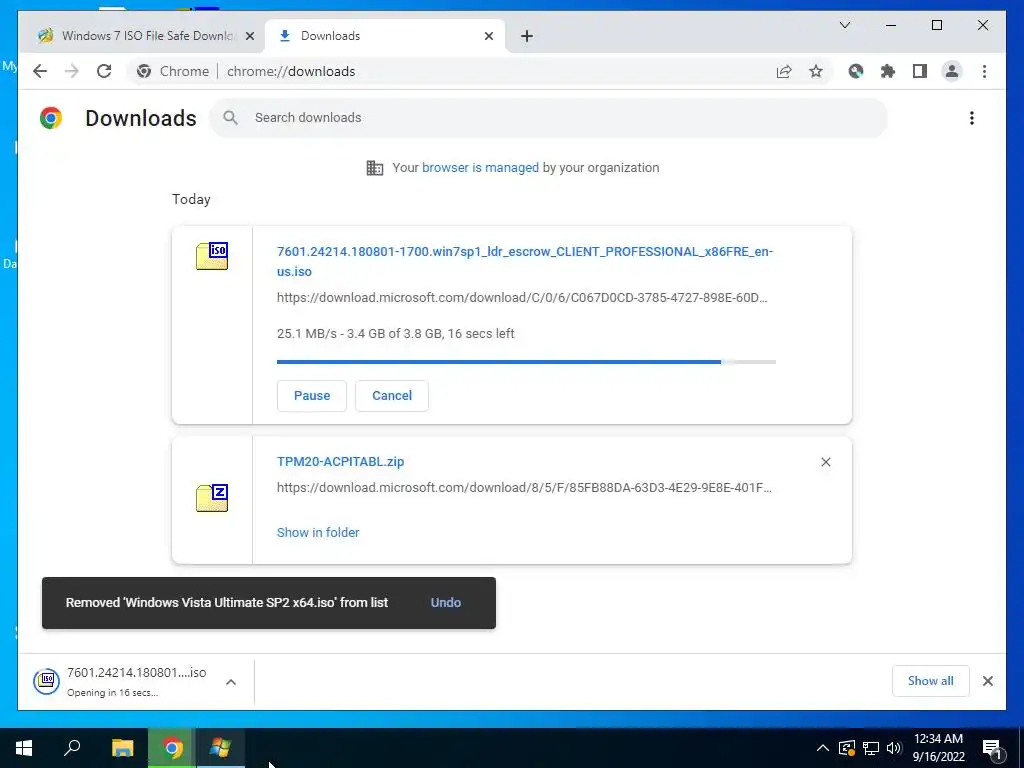This screenshot has width=1024, height=768.
Task: Click the Chrome logo beside Downloads title
Action: [x=51, y=118]
